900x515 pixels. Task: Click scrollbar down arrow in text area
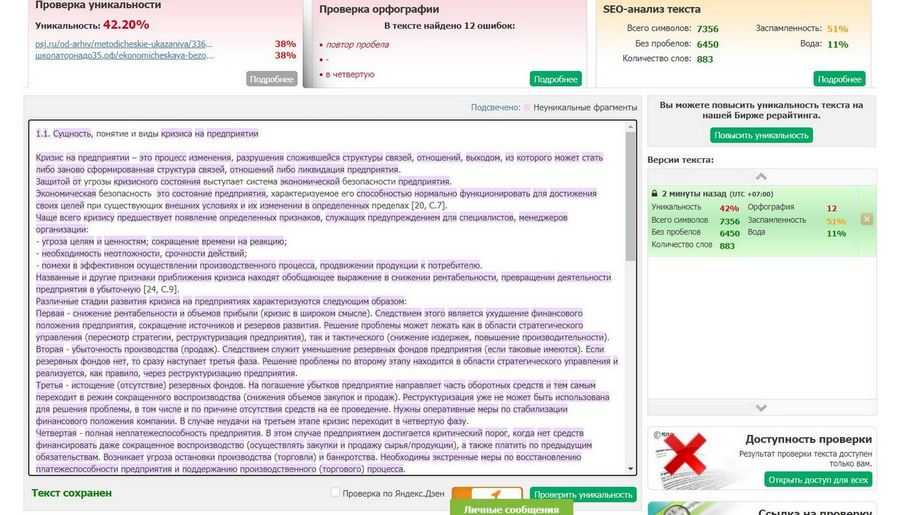[x=630, y=469]
